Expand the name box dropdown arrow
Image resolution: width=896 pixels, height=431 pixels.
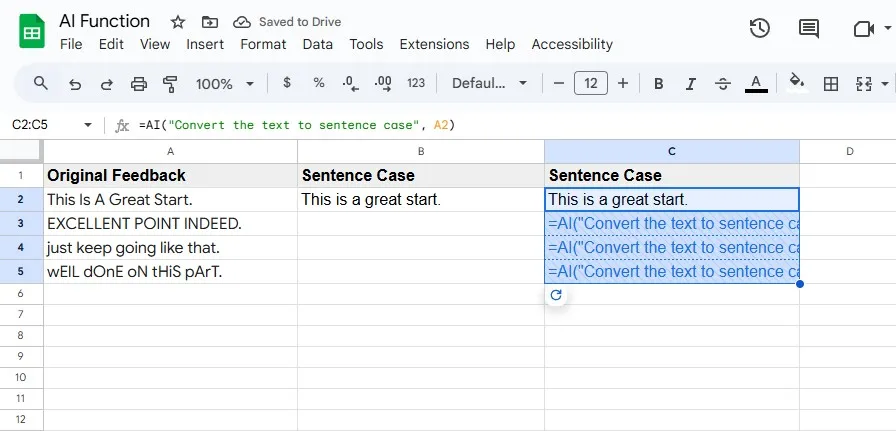[x=88, y=125]
